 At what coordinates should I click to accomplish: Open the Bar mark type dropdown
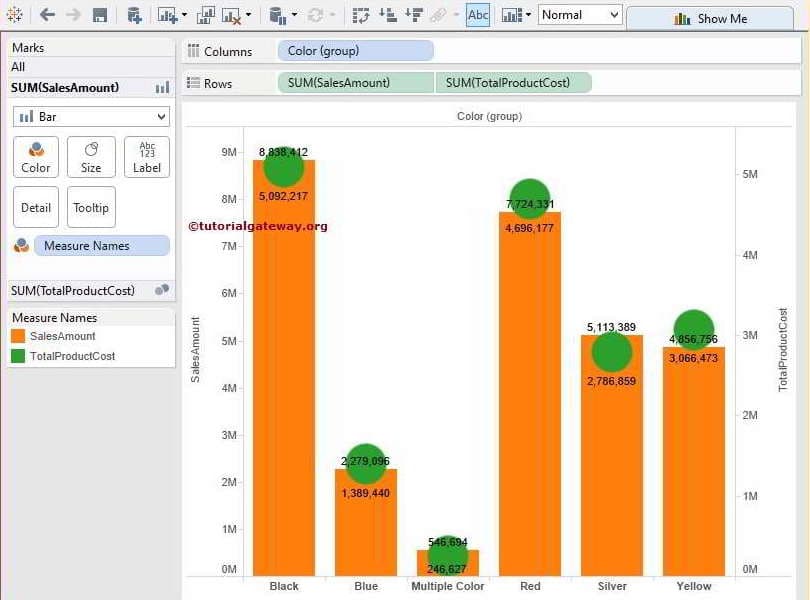(x=91, y=117)
